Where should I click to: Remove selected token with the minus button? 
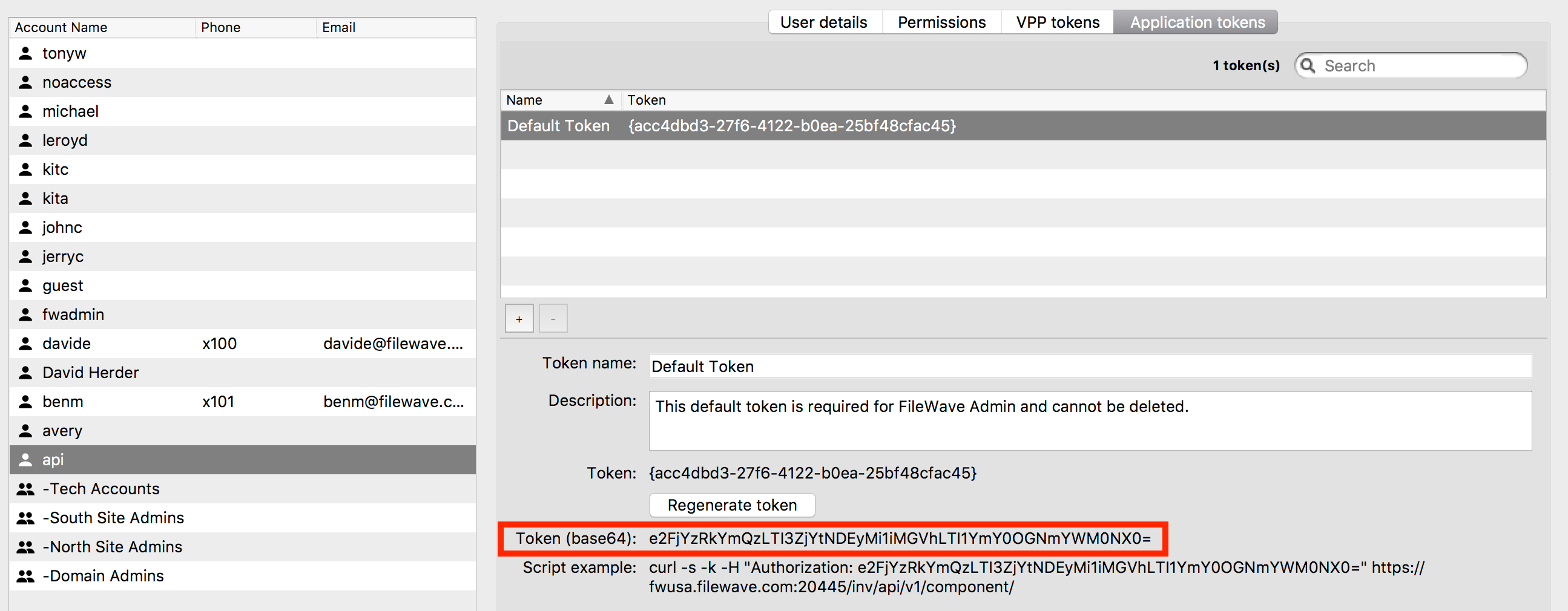pyautogui.click(x=553, y=318)
